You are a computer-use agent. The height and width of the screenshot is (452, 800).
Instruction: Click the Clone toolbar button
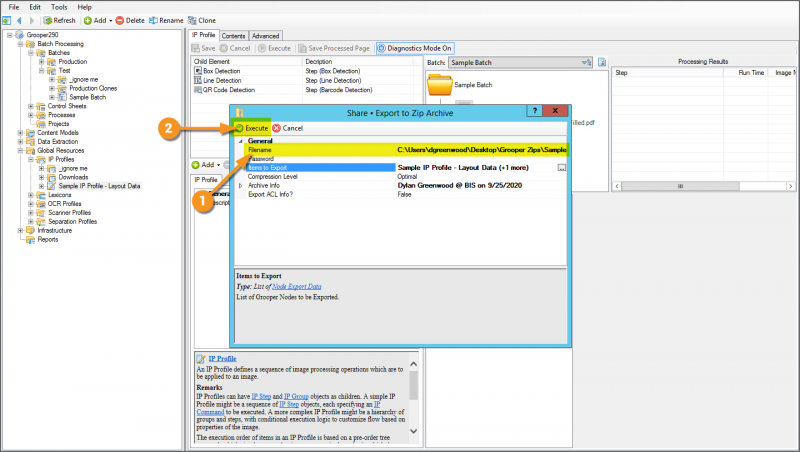pos(202,20)
